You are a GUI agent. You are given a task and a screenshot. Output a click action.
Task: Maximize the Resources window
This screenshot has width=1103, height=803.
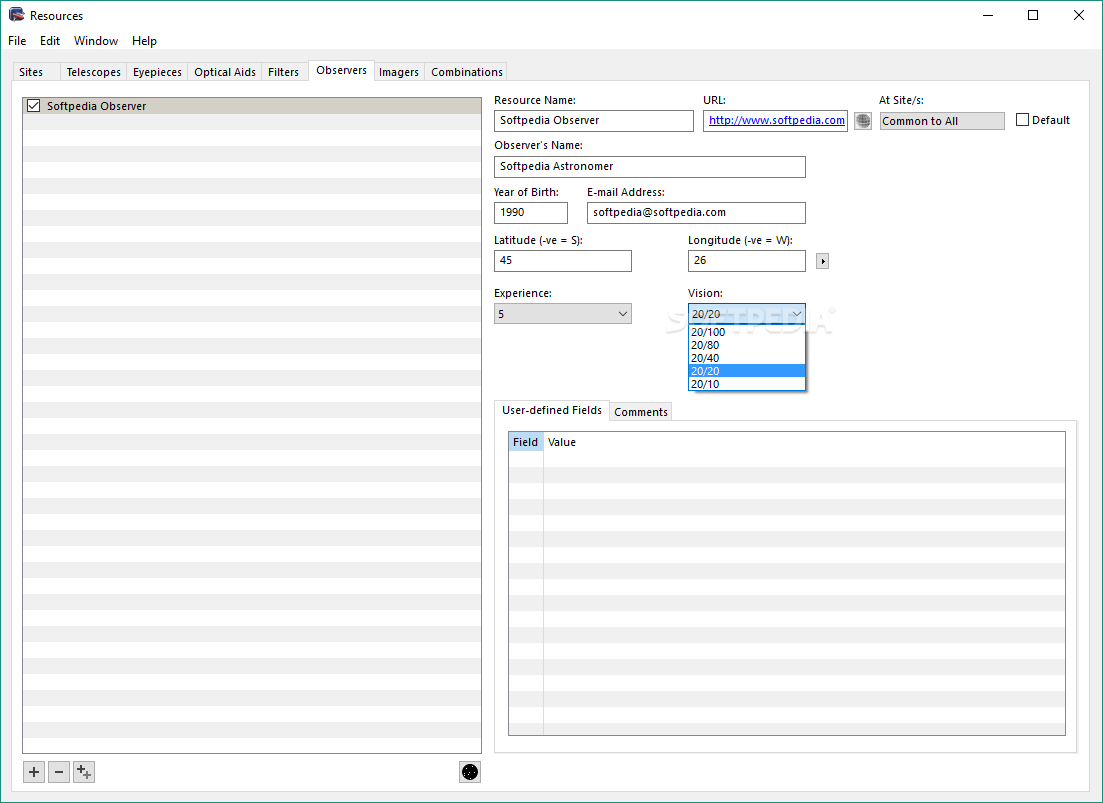tap(1033, 15)
